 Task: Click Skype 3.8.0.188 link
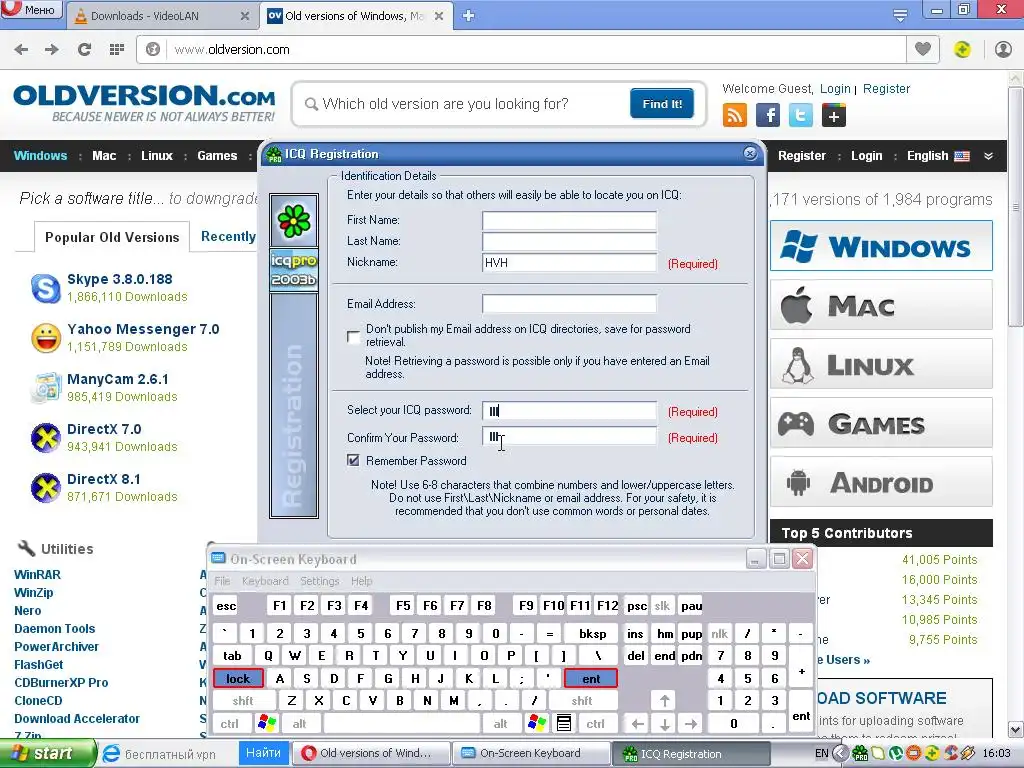(x=120, y=279)
